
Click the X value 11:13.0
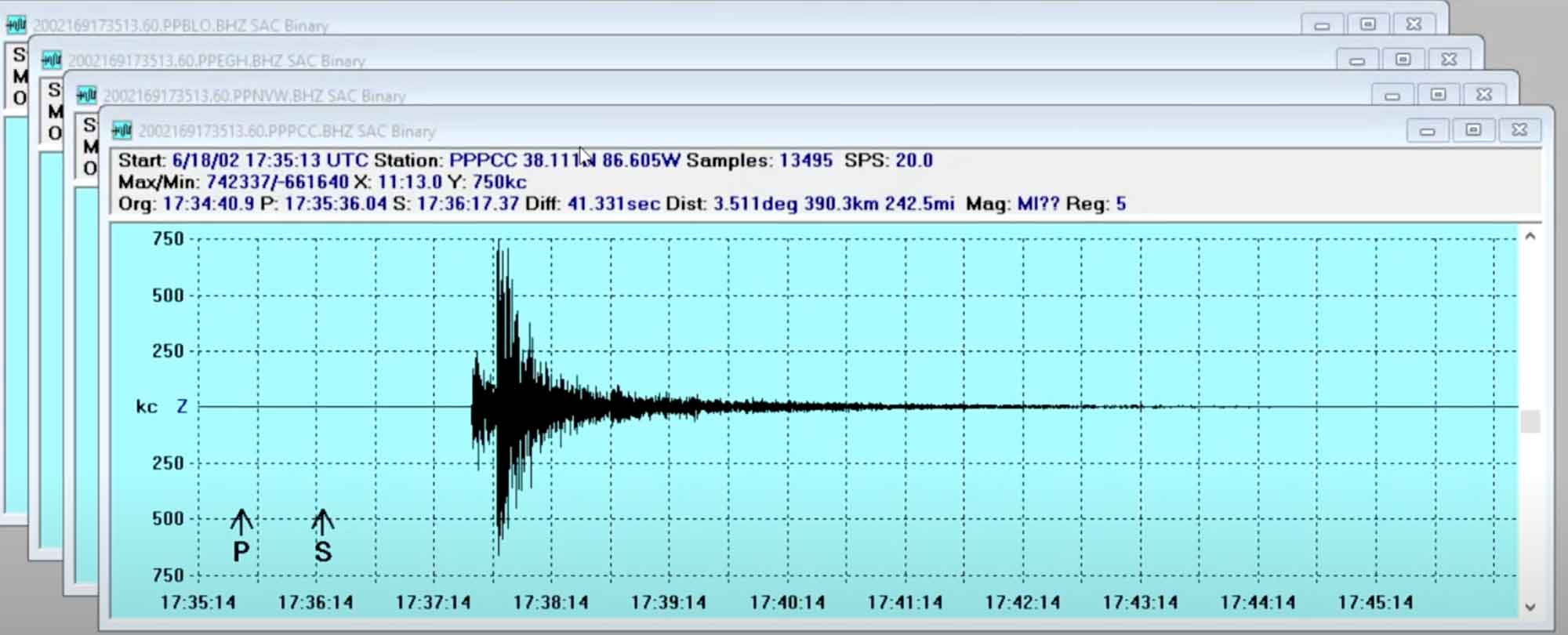point(409,182)
